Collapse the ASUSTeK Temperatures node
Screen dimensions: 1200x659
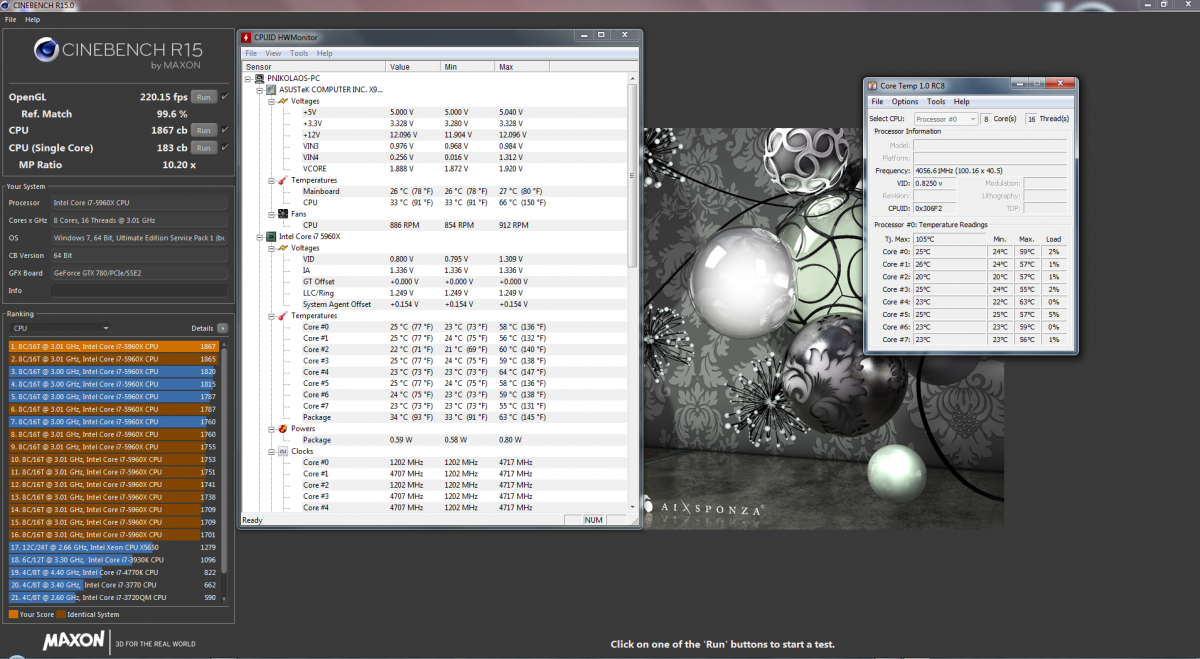click(x=271, y=180)
